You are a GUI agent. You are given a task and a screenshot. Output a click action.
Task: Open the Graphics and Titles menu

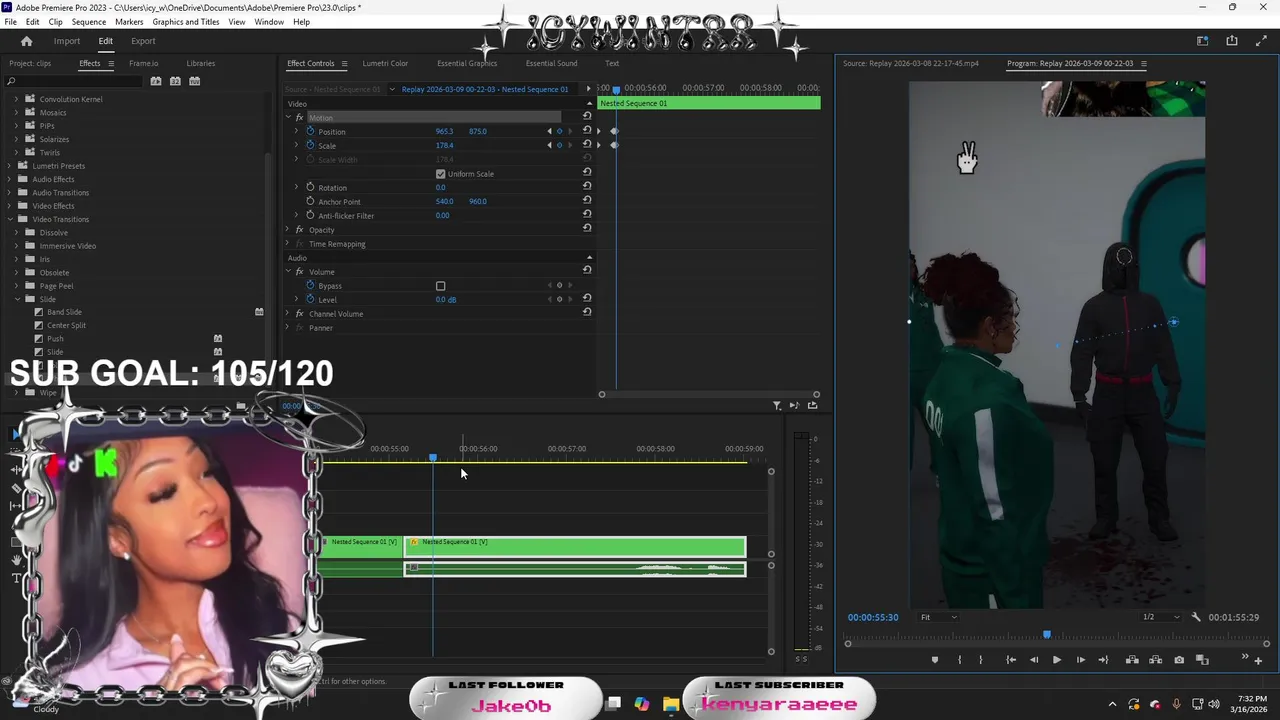pyautogui.click(x=185, y=22)
